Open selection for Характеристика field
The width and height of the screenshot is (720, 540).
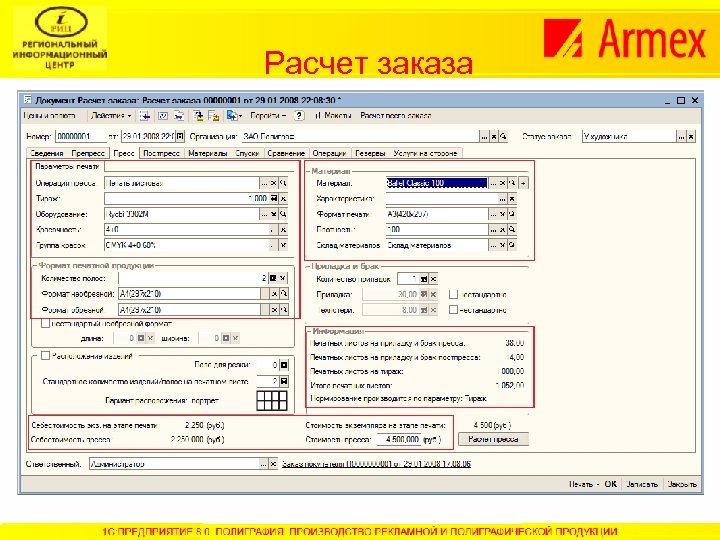click(502, 198)
